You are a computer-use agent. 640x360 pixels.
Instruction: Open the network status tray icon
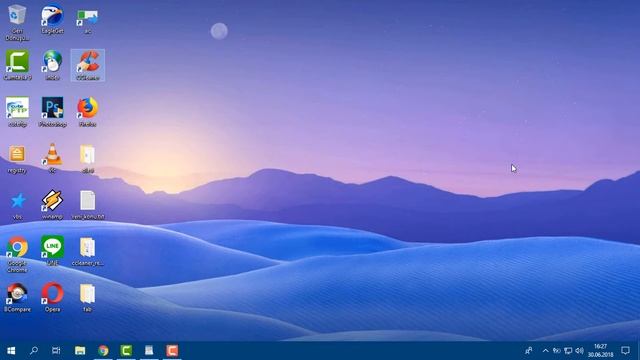tap(568, 351)
